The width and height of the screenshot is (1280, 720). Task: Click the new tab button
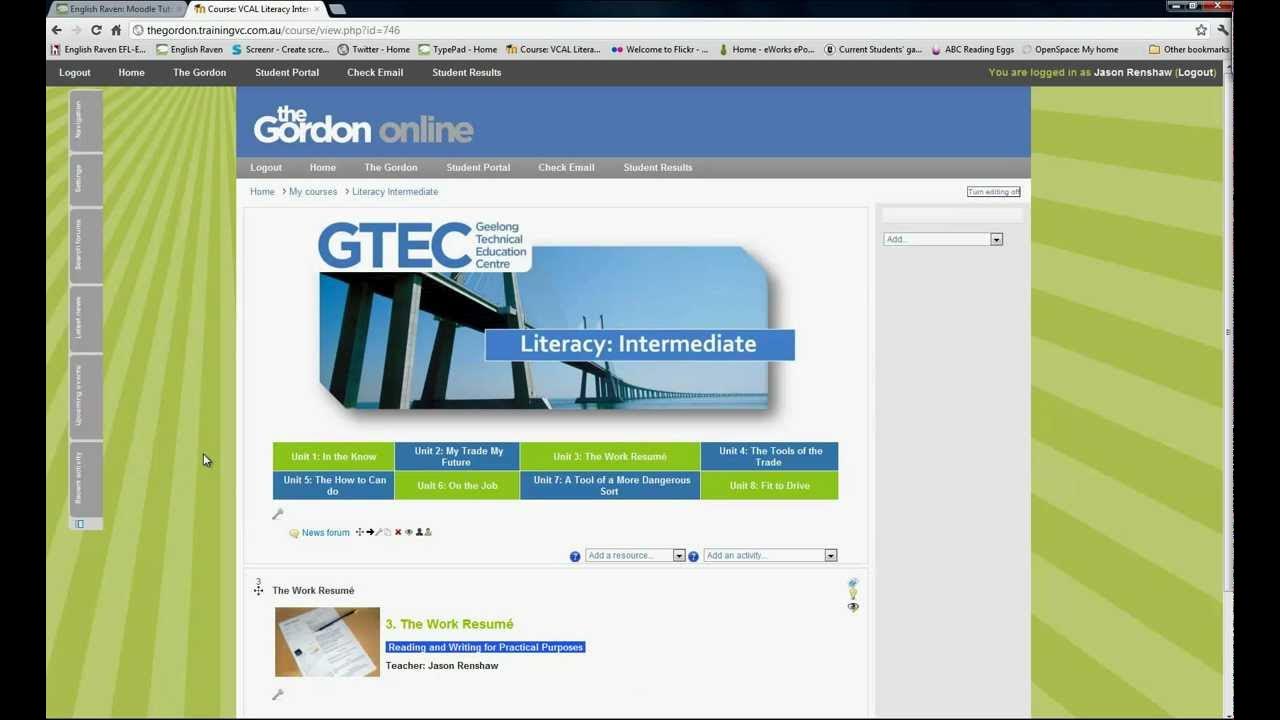337,9
